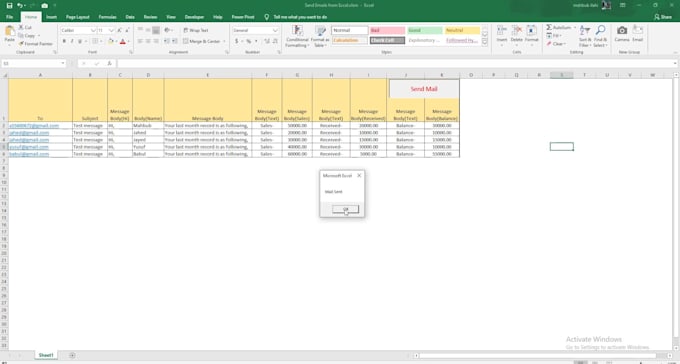
Task: Open the File tab
Action: point(10,17)
